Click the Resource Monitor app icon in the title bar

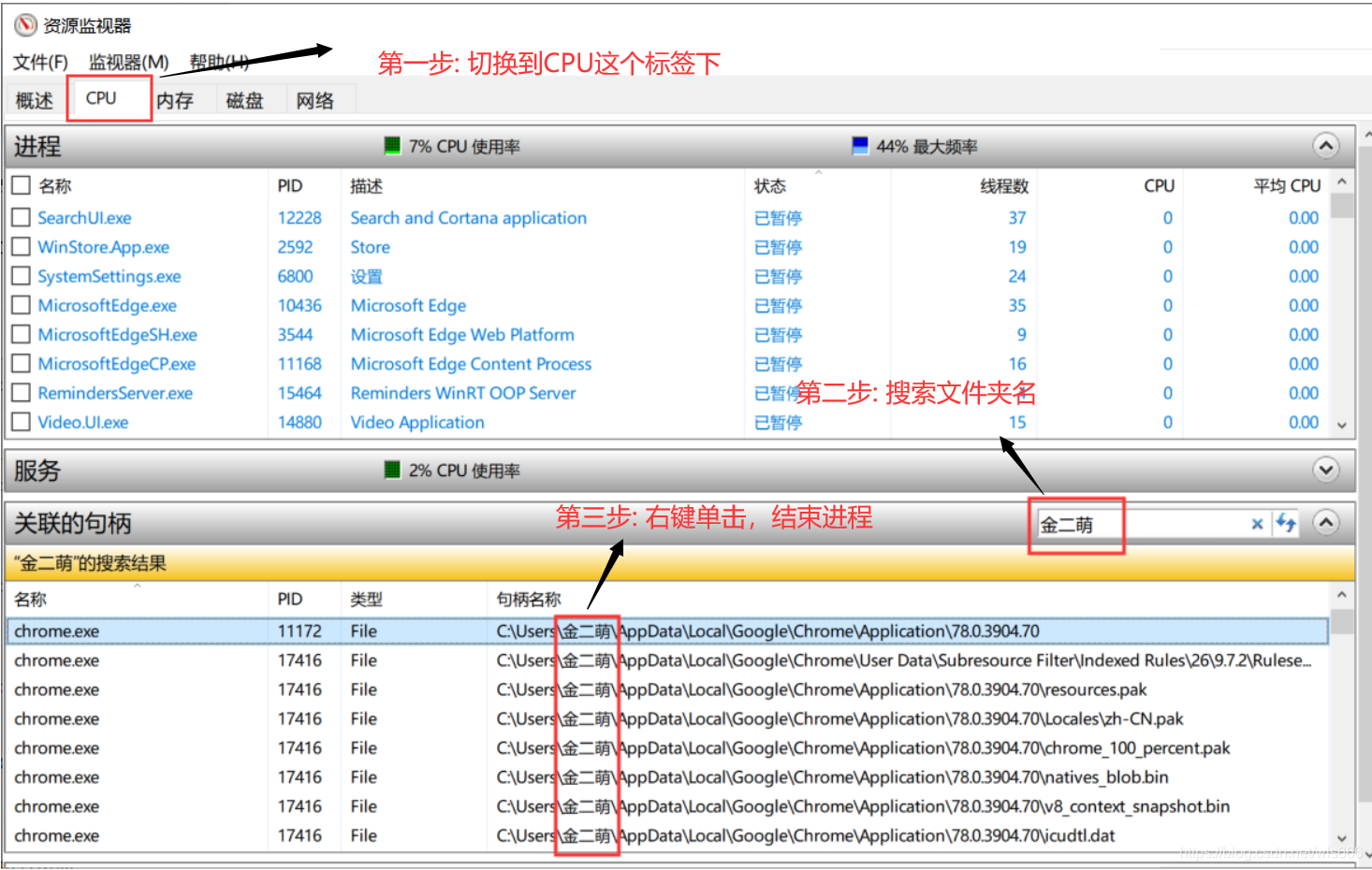click(x=25, y=24)
